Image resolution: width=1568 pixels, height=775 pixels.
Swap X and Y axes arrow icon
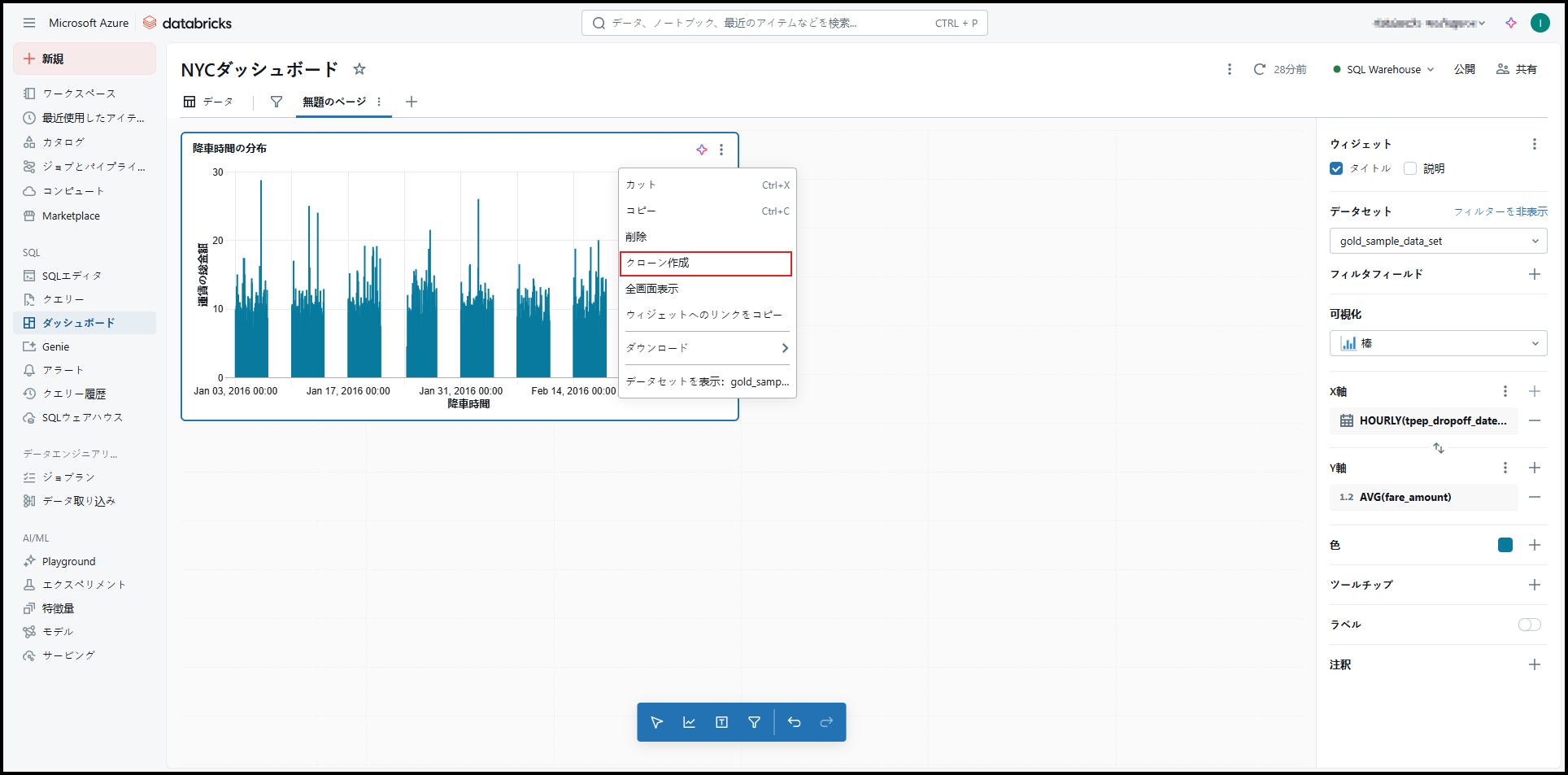(1438, 448)
